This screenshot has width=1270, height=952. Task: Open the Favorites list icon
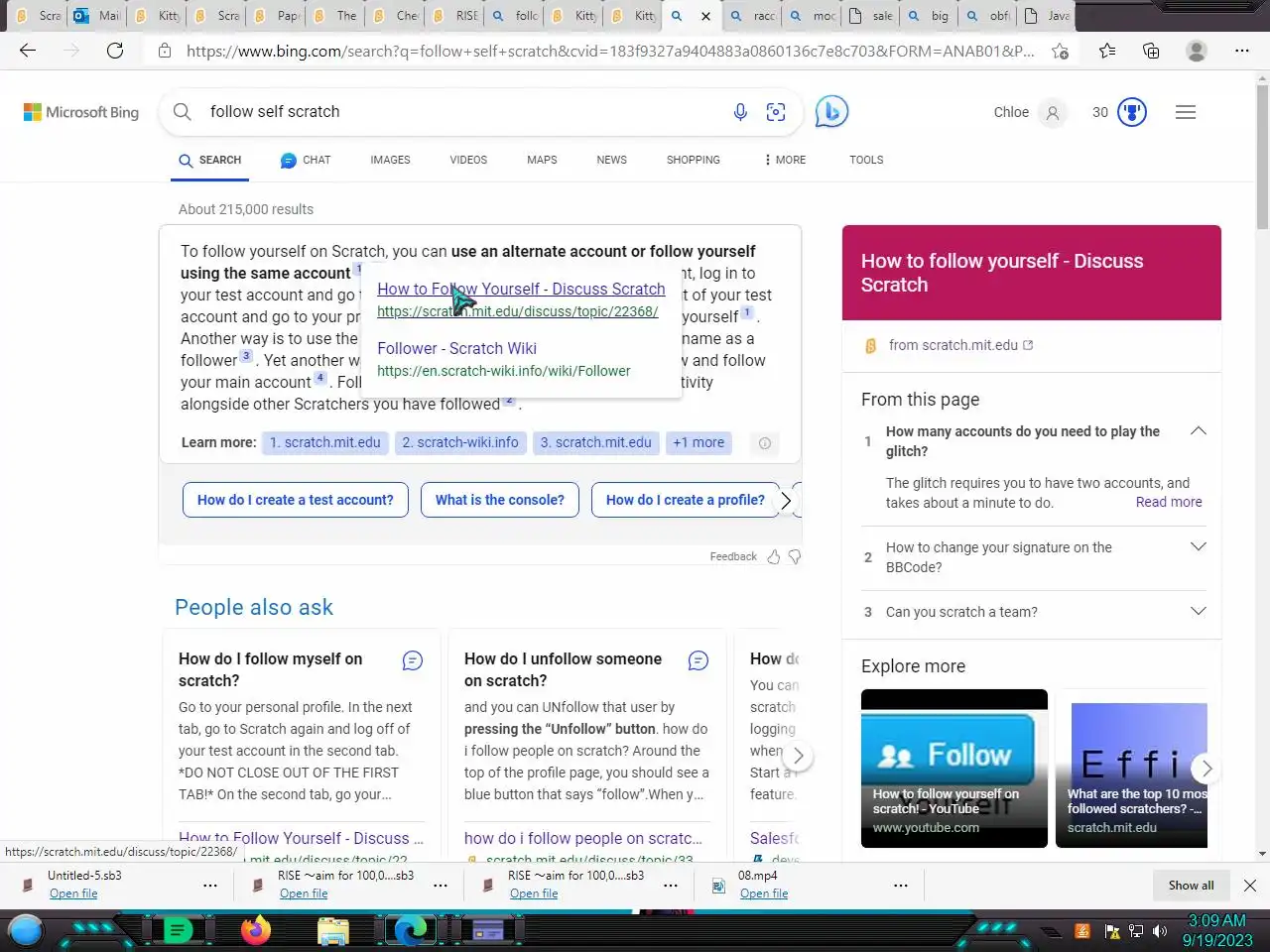point(1107,51)
